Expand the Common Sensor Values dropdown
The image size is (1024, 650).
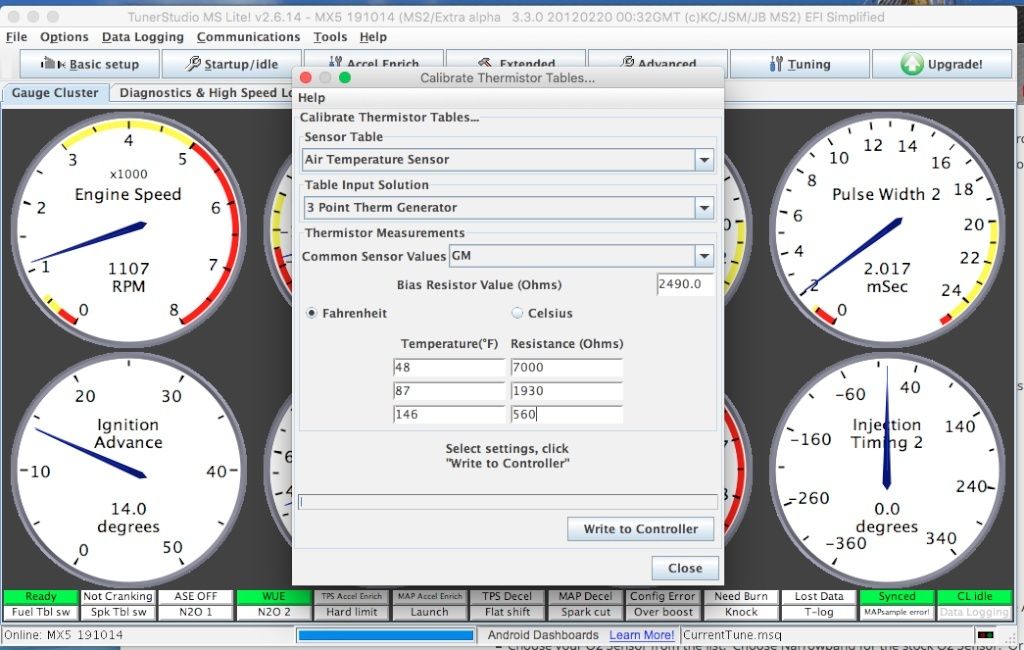(704, 256)
